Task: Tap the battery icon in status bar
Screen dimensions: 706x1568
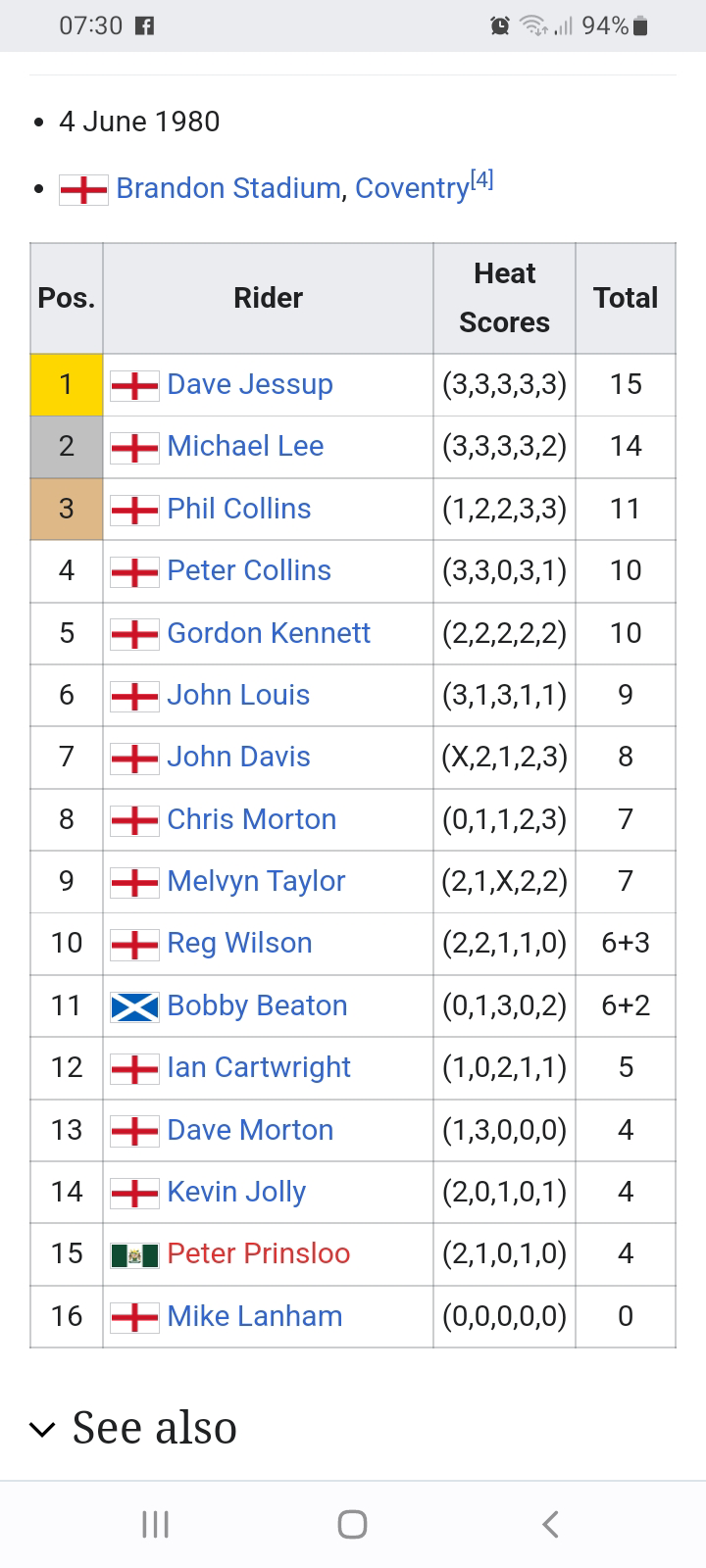Action: click(640, 26)
